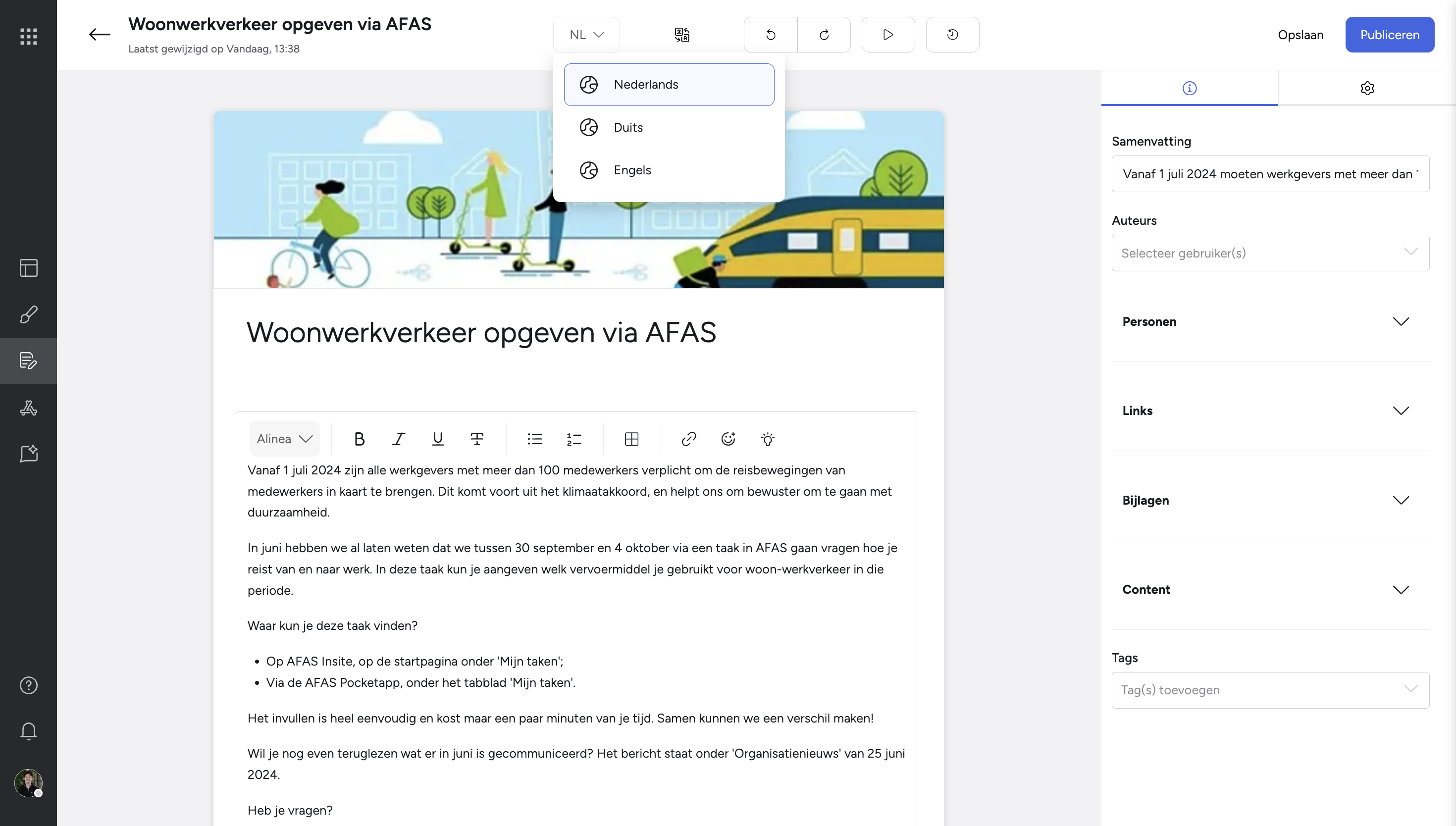The image size is (1456, 826).
Task: Click the Publiceren button
Action: (x=1390, y=35)
